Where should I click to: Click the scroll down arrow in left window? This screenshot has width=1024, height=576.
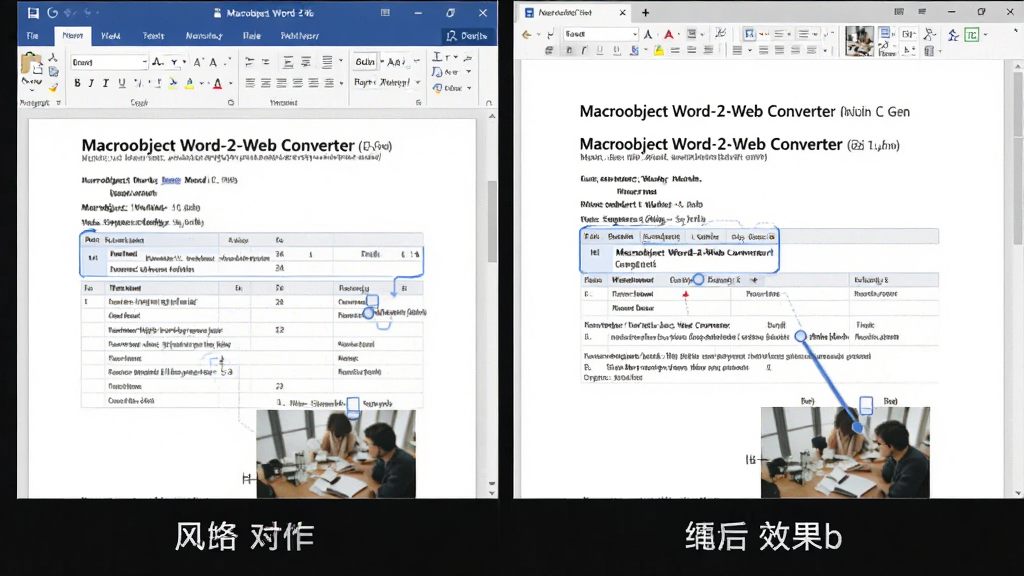492,493
